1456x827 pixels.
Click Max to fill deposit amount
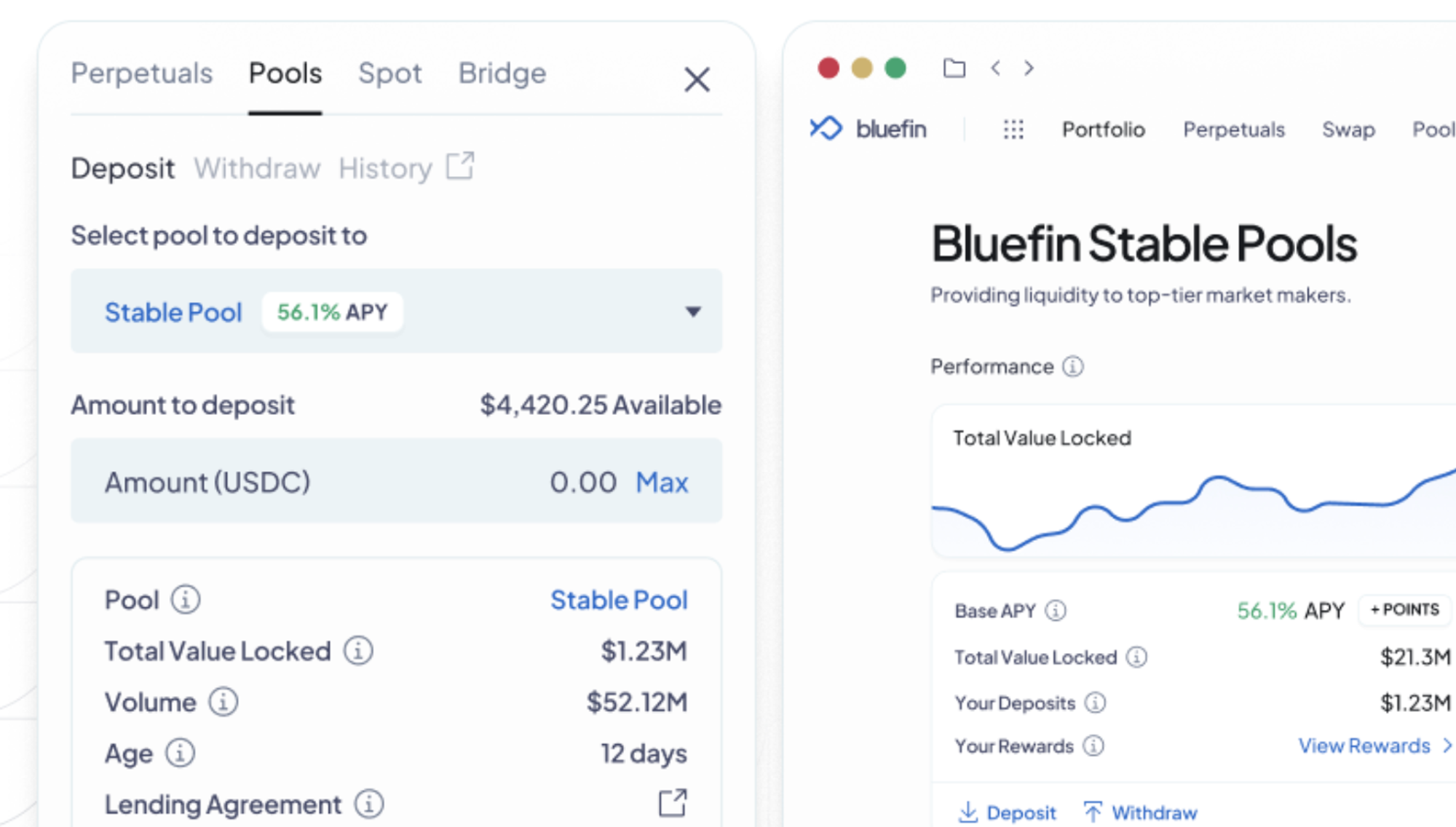[661, 482]
